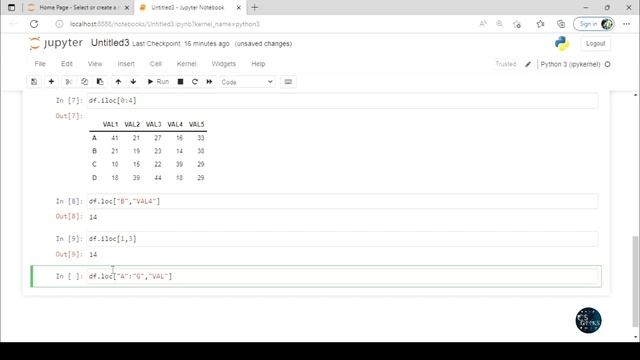Click value 44 in row D
Image resolution: width=640 pixels, height=360 pixels.
[158, 178]
